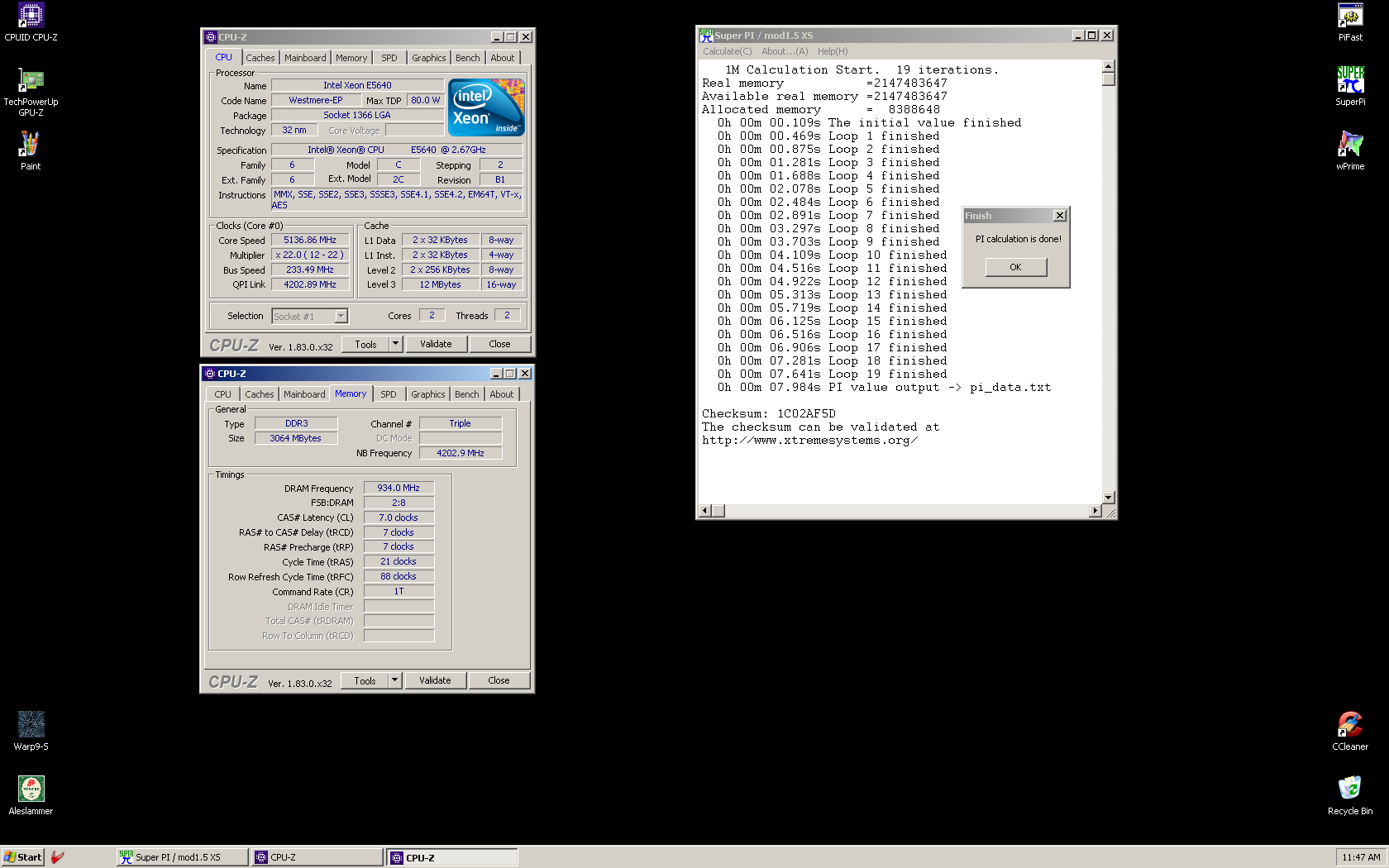Open Graphics tab in upper CPU-Z window
This screenshot has width=1389, height=868.
tap(429, 58)
